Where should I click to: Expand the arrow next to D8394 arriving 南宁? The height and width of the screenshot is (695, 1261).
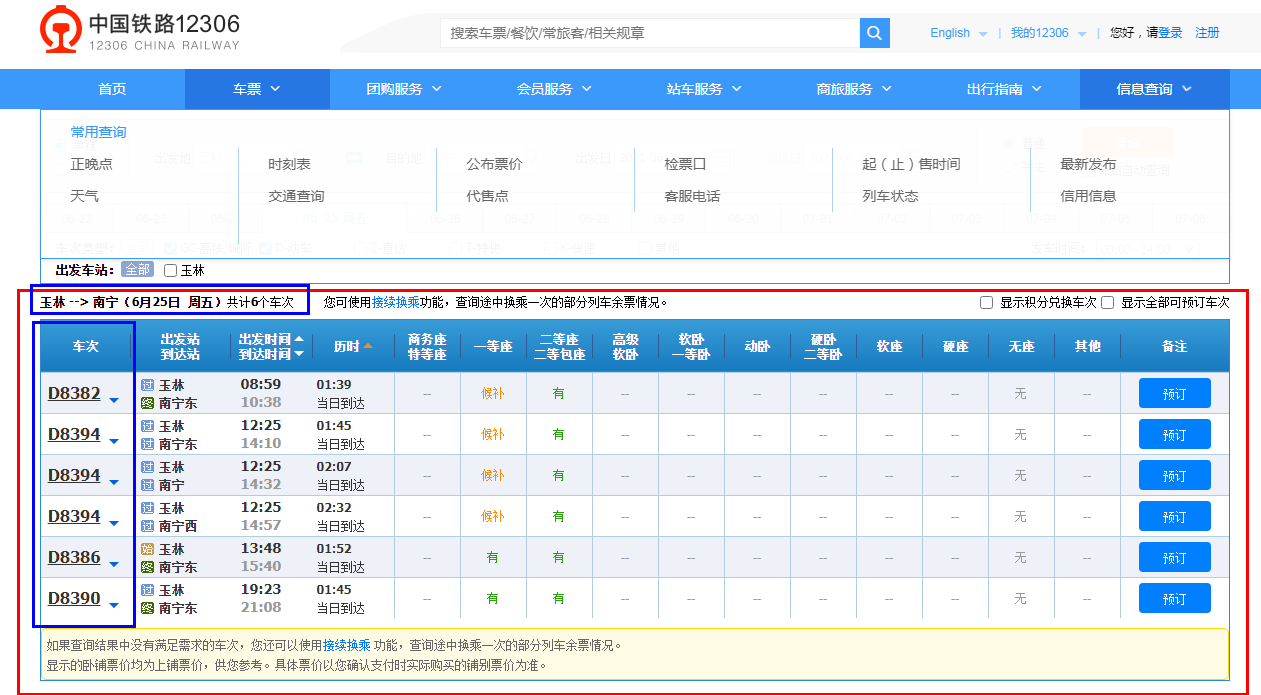(113, 482)
